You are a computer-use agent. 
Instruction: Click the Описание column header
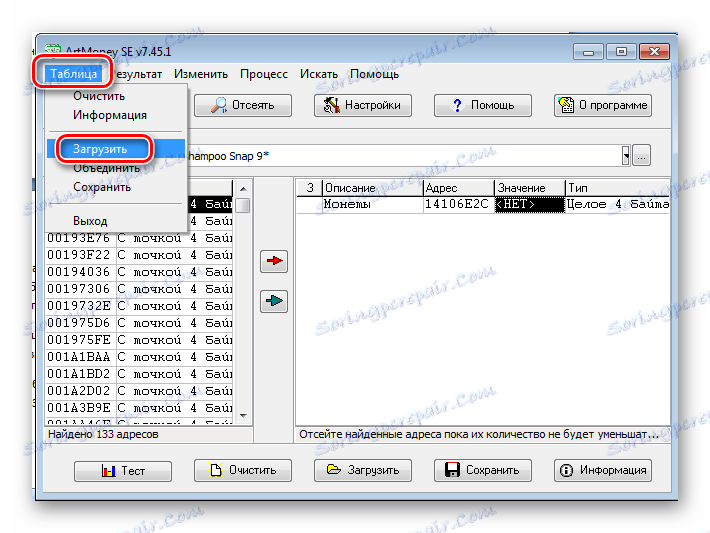coord(372,188)
